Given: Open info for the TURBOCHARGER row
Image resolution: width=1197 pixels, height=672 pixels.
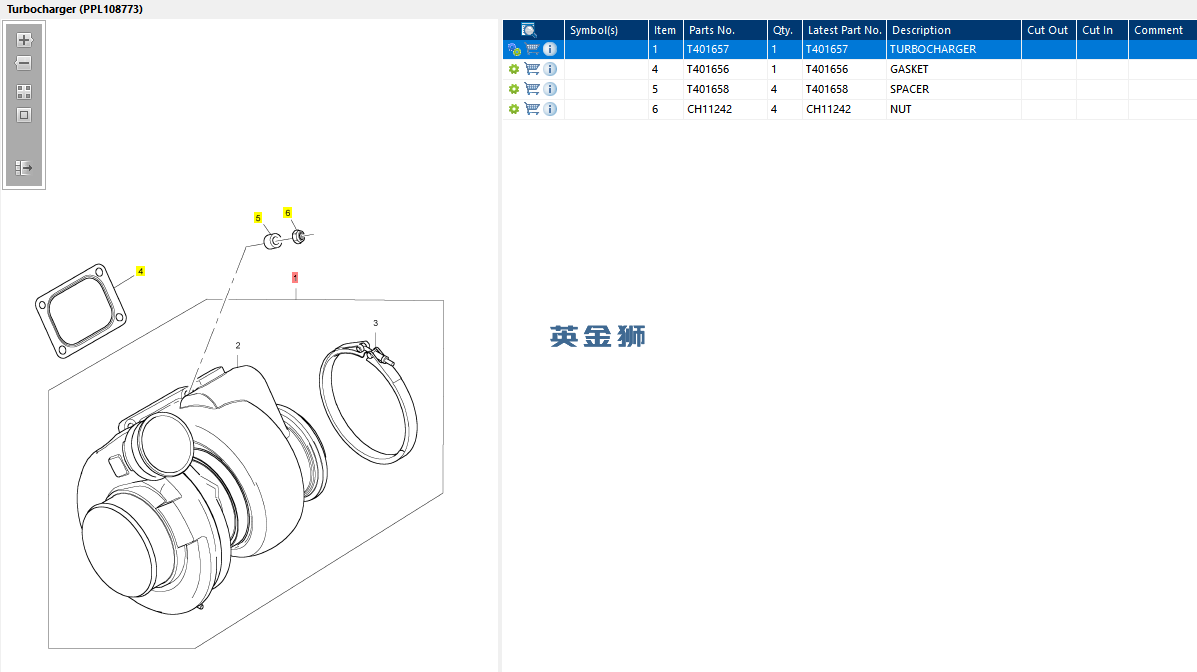Looking at the screenshot, I should [550, 49].
